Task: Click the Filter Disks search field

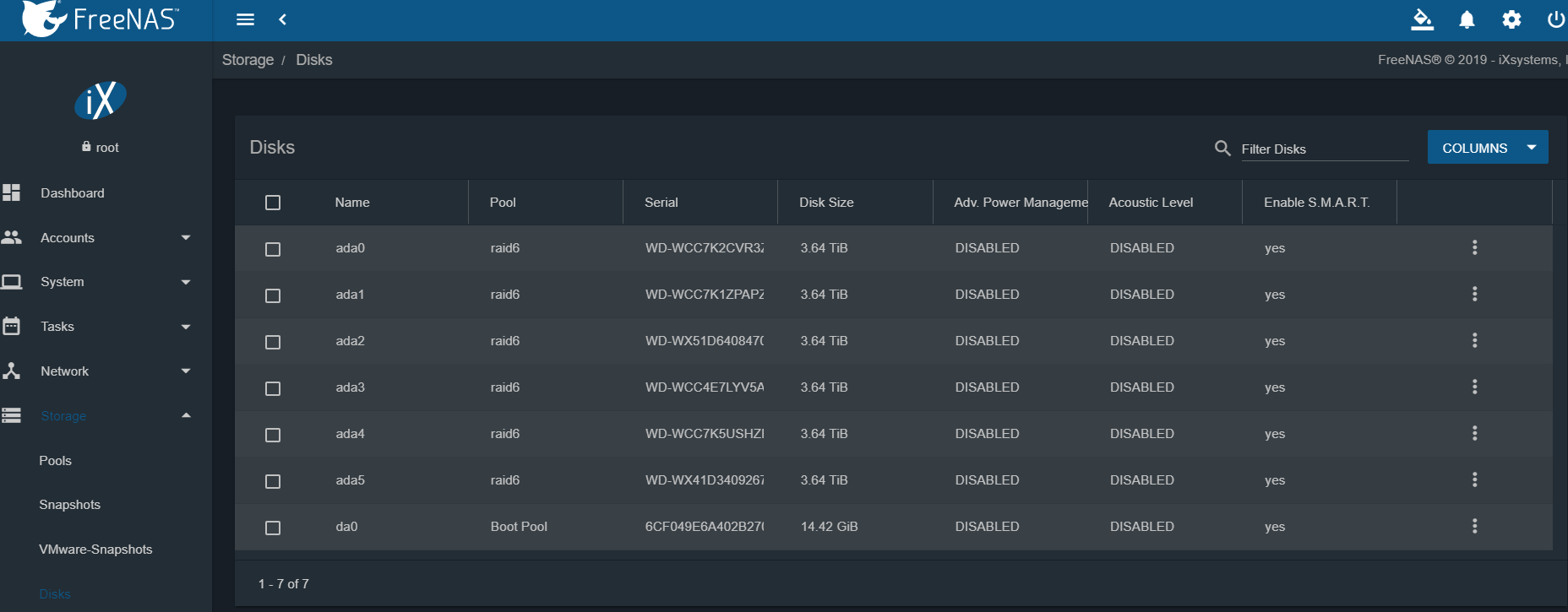Action: 1322,149
